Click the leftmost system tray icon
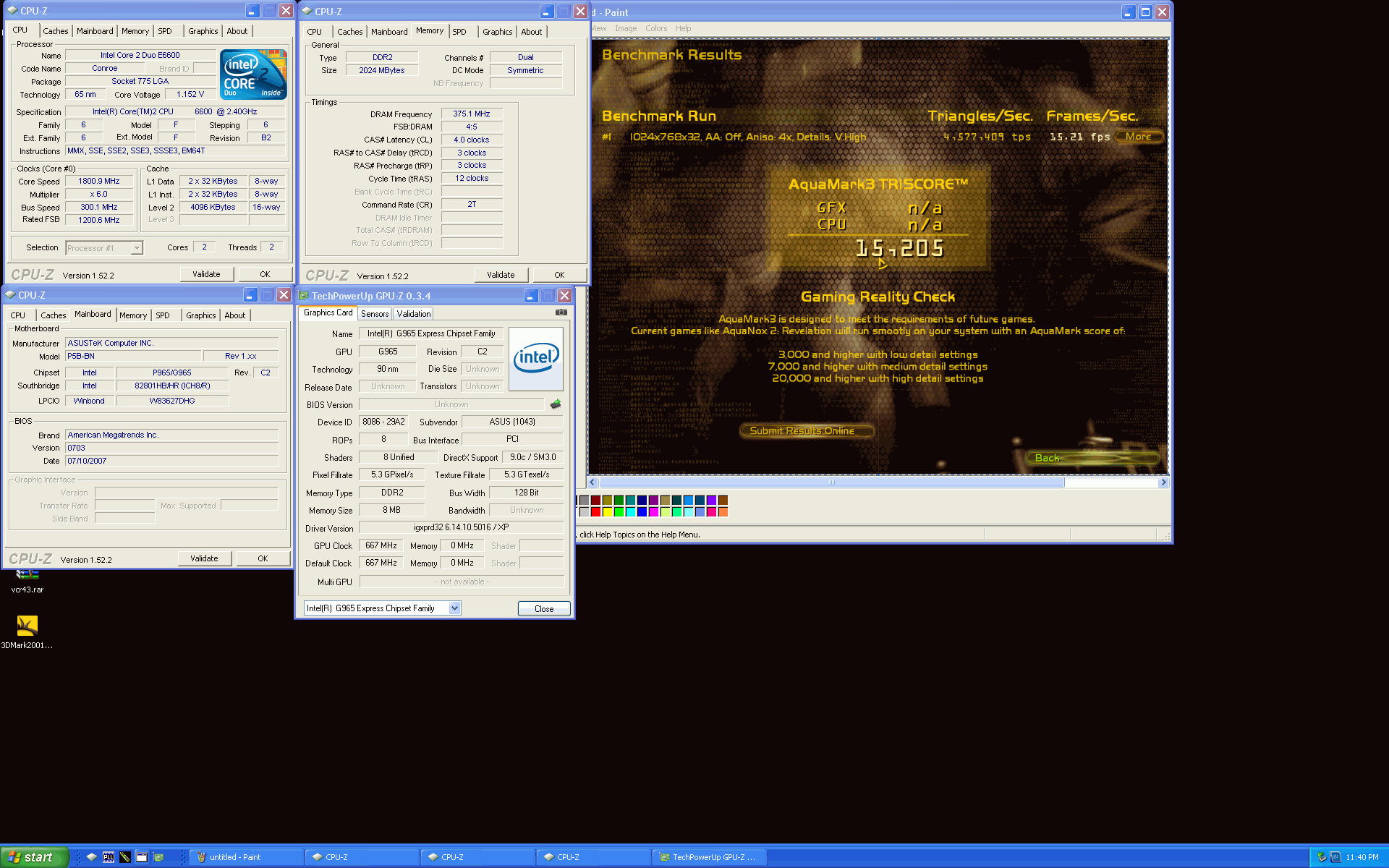The image size is (1389, 868). 1322,857
